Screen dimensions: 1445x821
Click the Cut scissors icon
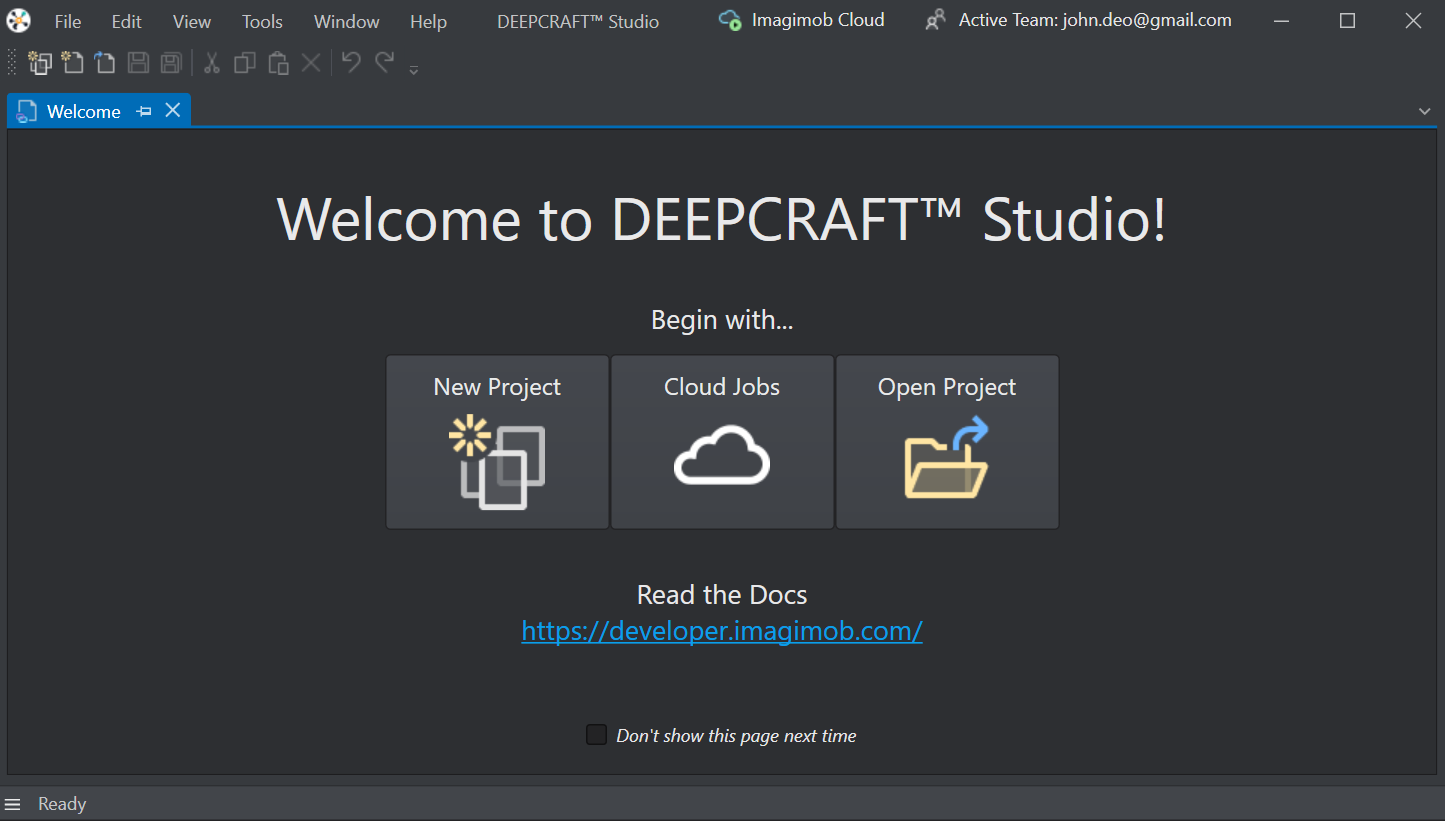(211, 63)
